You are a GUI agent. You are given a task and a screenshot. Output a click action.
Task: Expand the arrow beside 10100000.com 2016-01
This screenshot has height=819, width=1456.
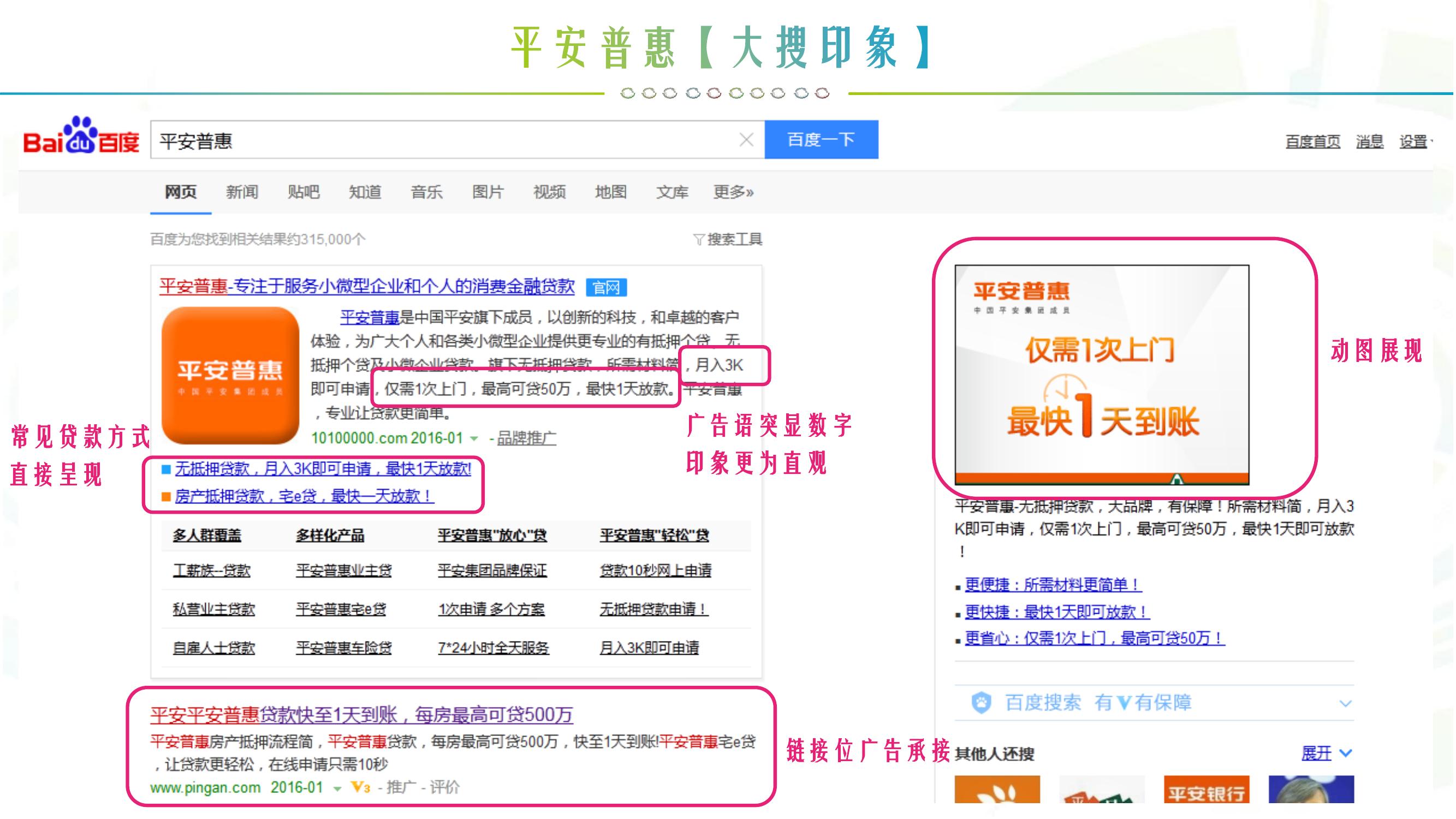[474, 438]
